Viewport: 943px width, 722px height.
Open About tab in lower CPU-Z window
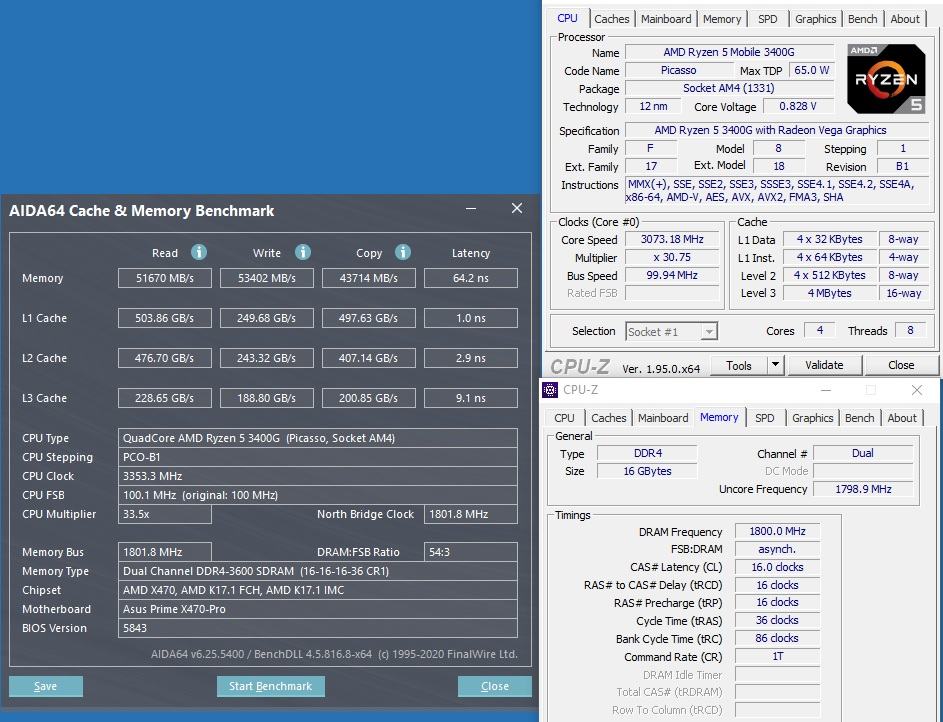902,418
